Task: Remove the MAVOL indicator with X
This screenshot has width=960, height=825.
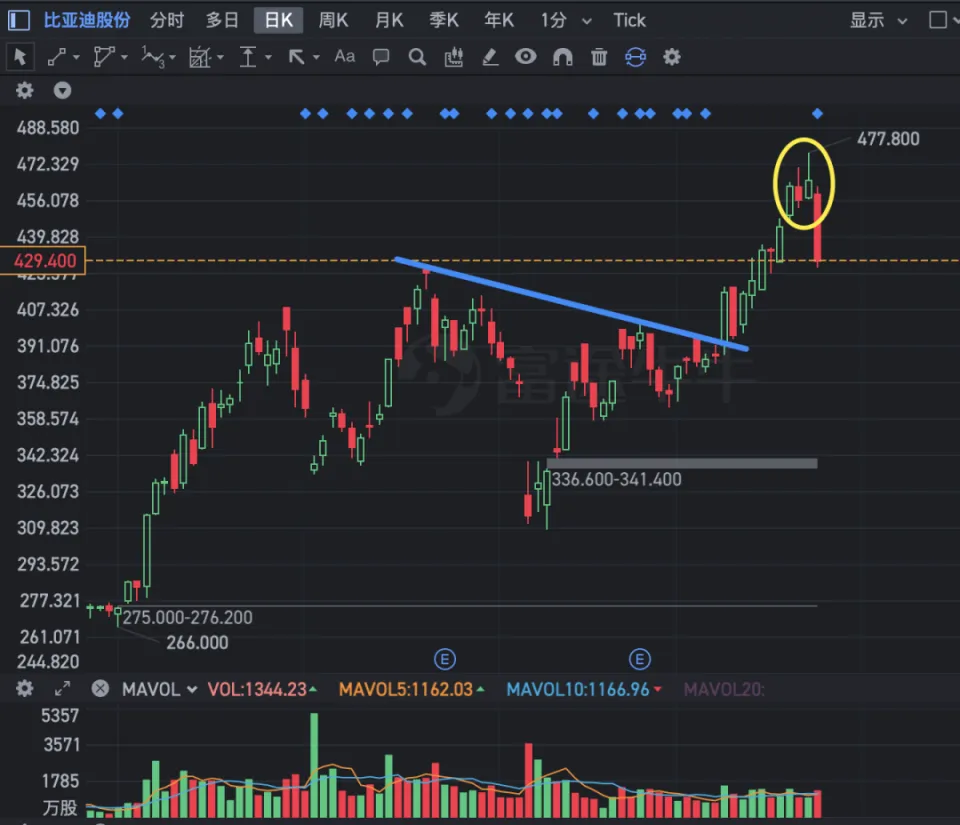Action: point(100,689)
